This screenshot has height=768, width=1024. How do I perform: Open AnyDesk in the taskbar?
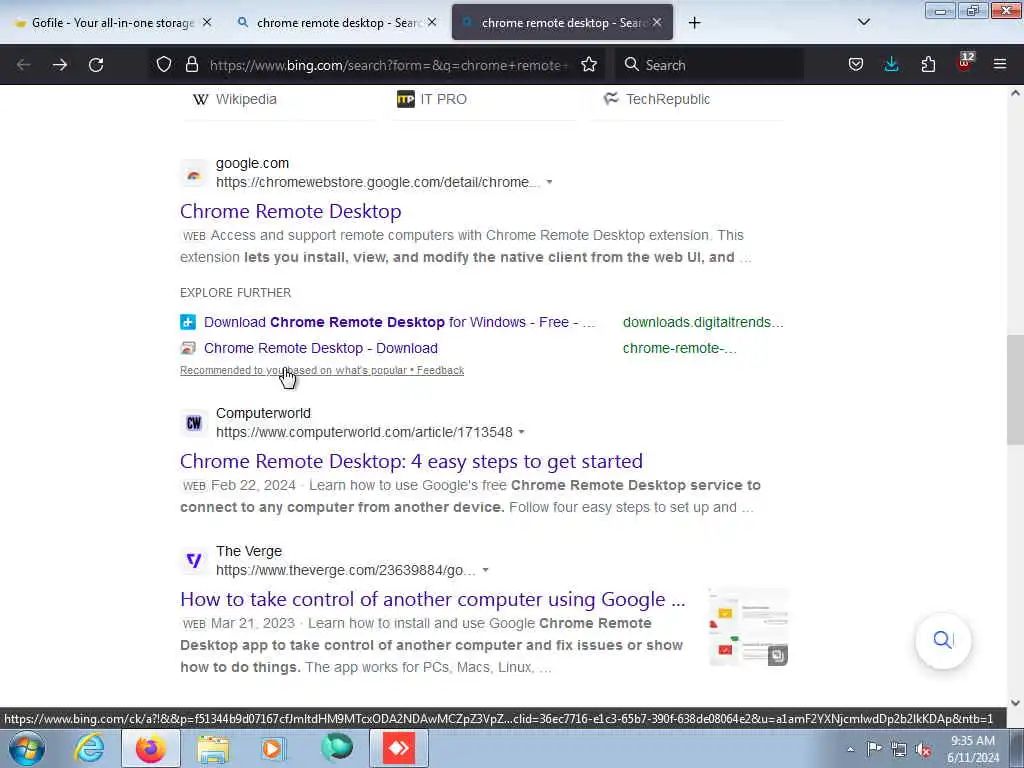click(x=399, y=748)
